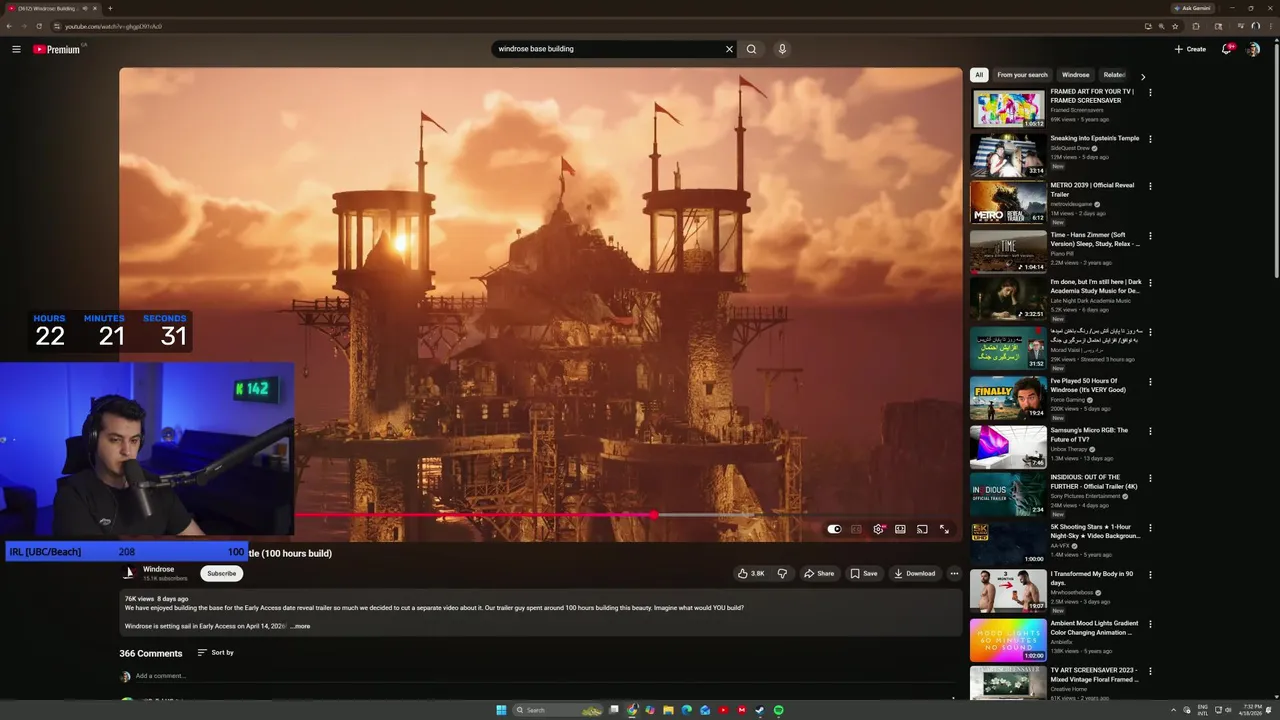Screen dimensions: 1280x720
Task: Open options for Sneaking into Epstein's Temple
Action: click(x=1150, y=139)
